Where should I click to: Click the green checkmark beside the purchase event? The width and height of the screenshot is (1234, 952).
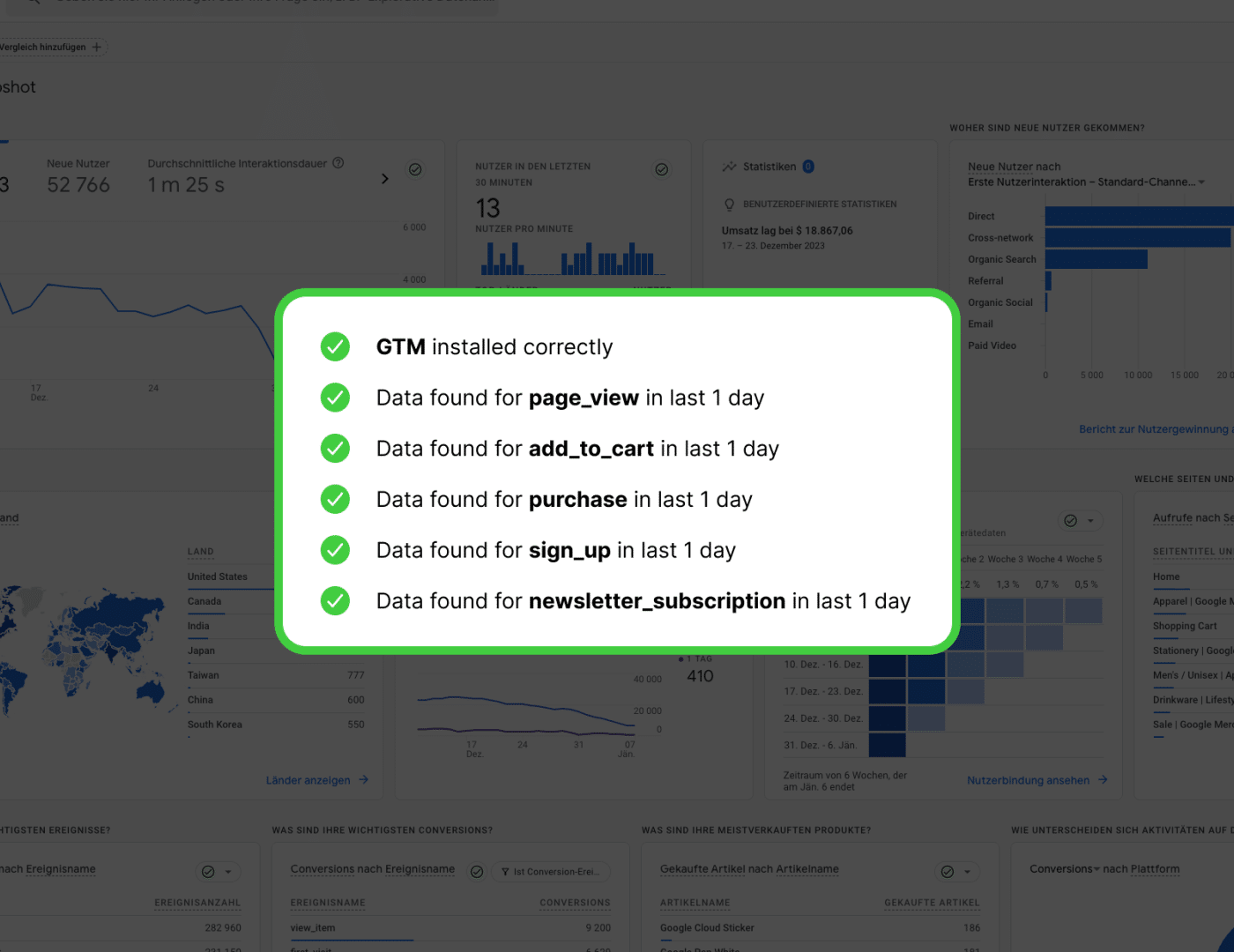click(x=335, y=499)
